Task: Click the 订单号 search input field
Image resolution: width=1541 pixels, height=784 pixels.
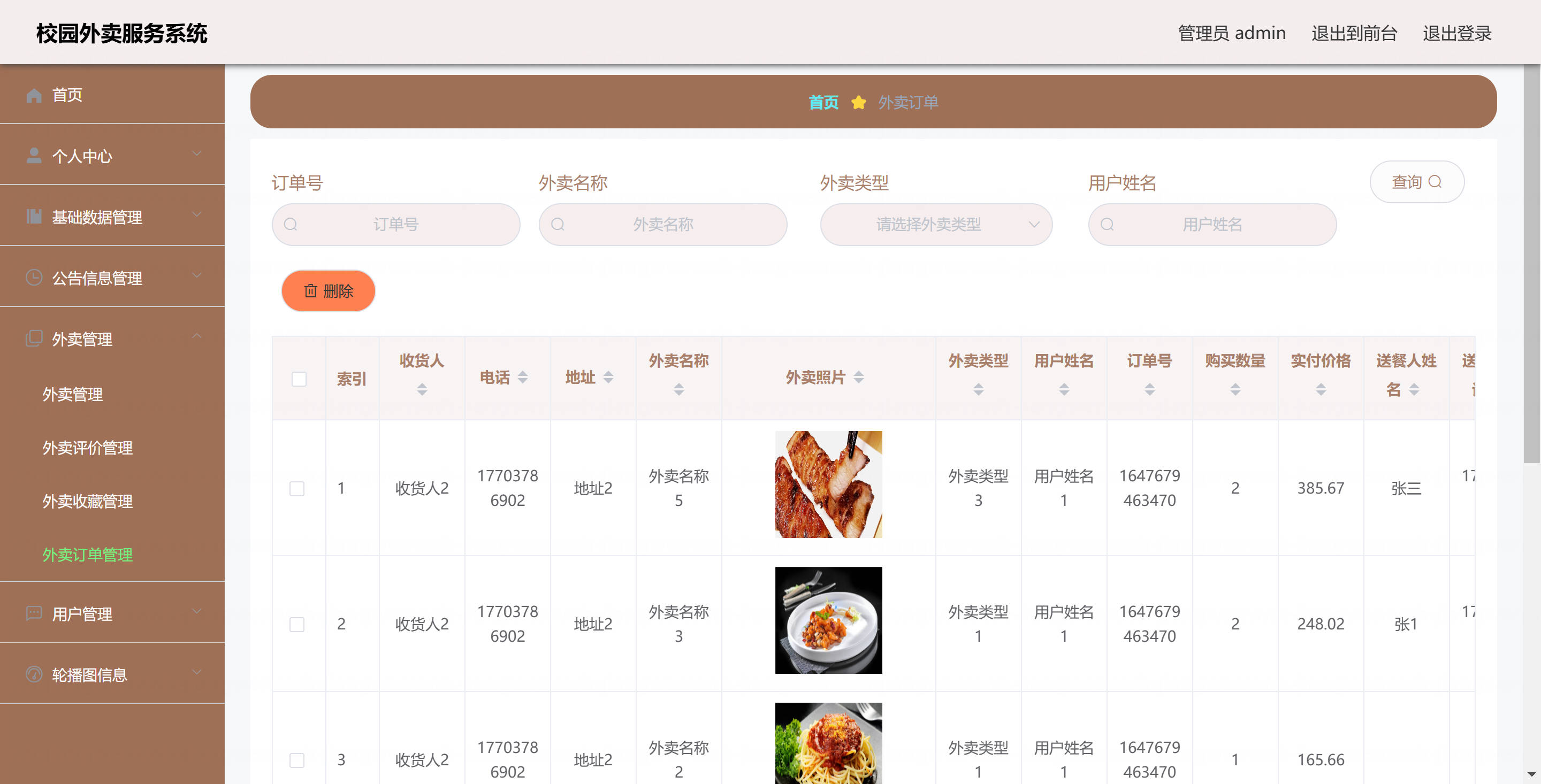Action: point(396,224)
